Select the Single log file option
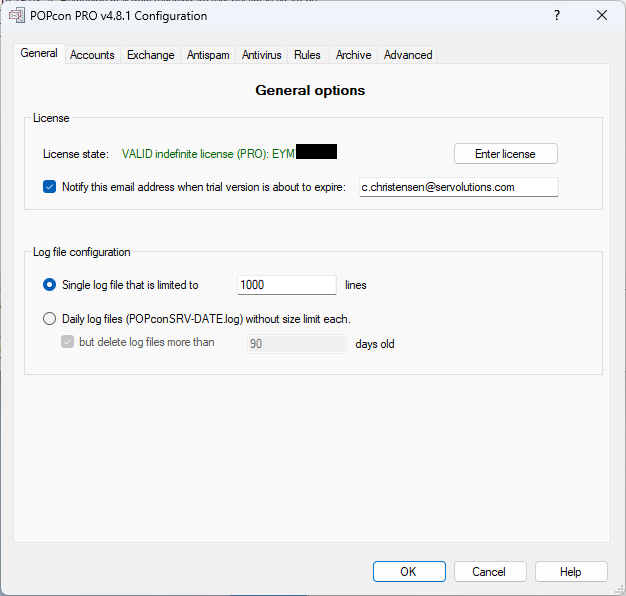This screenshot has height=596, width=626. 50,285
